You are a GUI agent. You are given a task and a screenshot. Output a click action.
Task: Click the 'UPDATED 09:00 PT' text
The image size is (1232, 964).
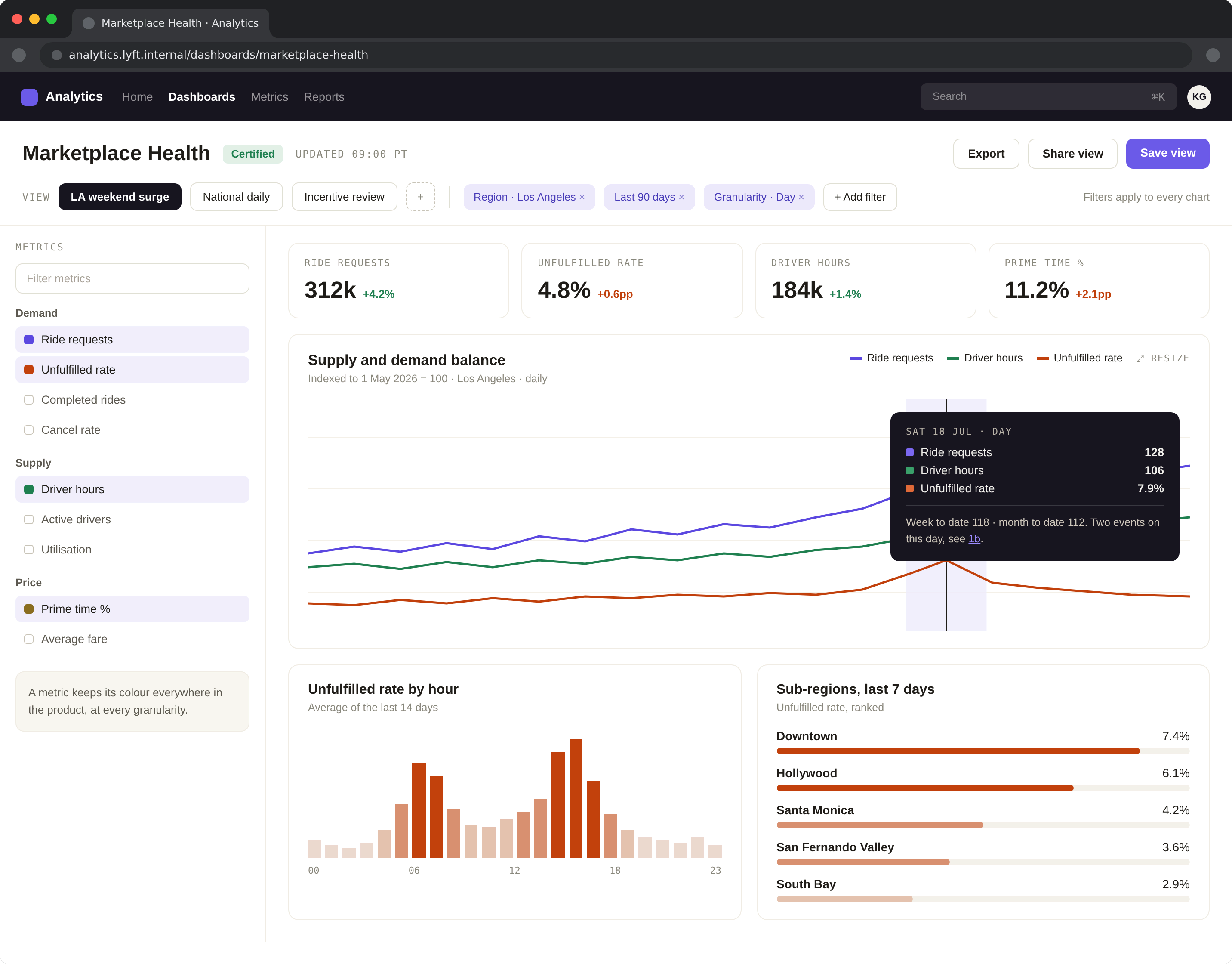(351, 154)
